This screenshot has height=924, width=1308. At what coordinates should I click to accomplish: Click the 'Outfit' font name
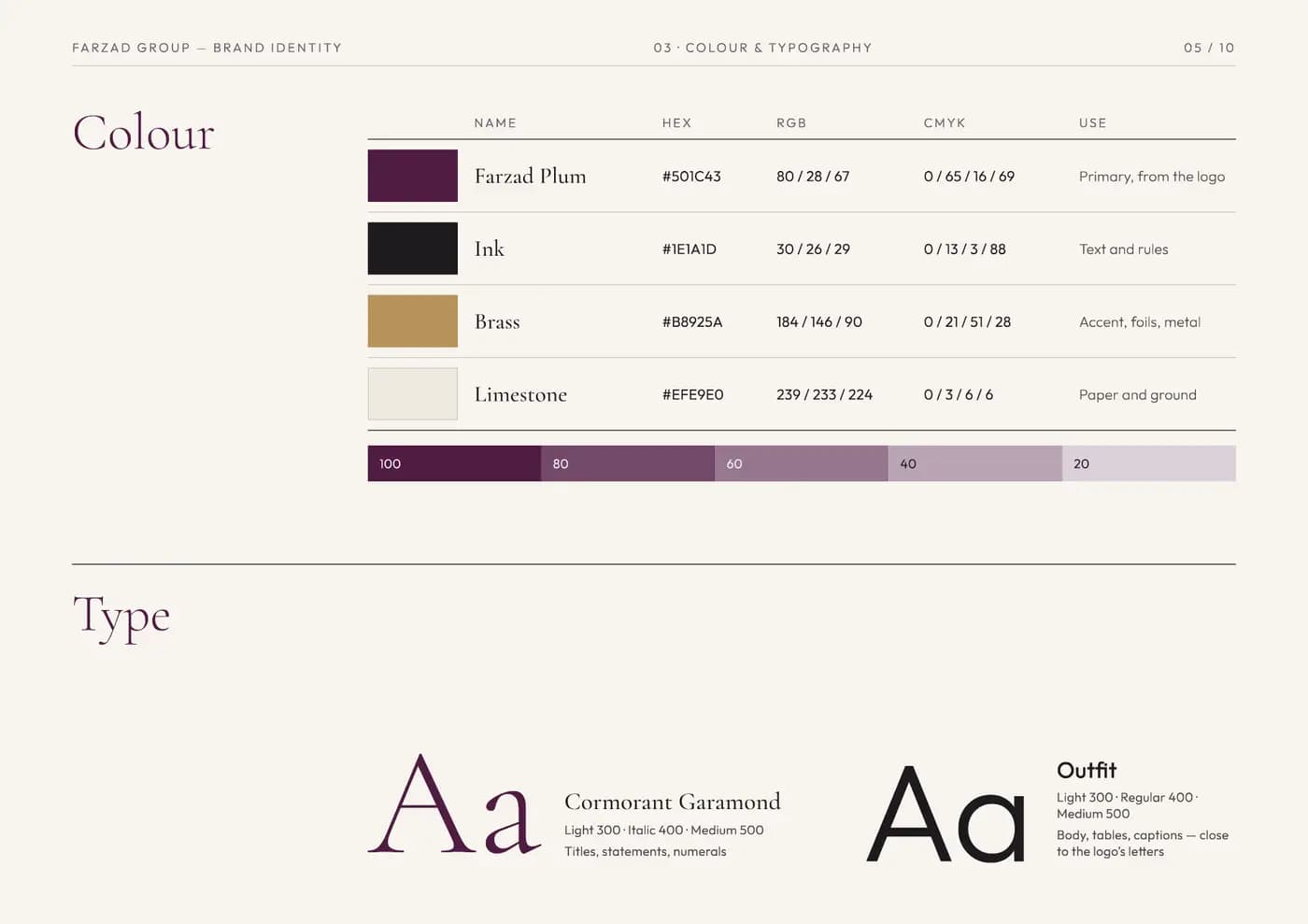1087,771
